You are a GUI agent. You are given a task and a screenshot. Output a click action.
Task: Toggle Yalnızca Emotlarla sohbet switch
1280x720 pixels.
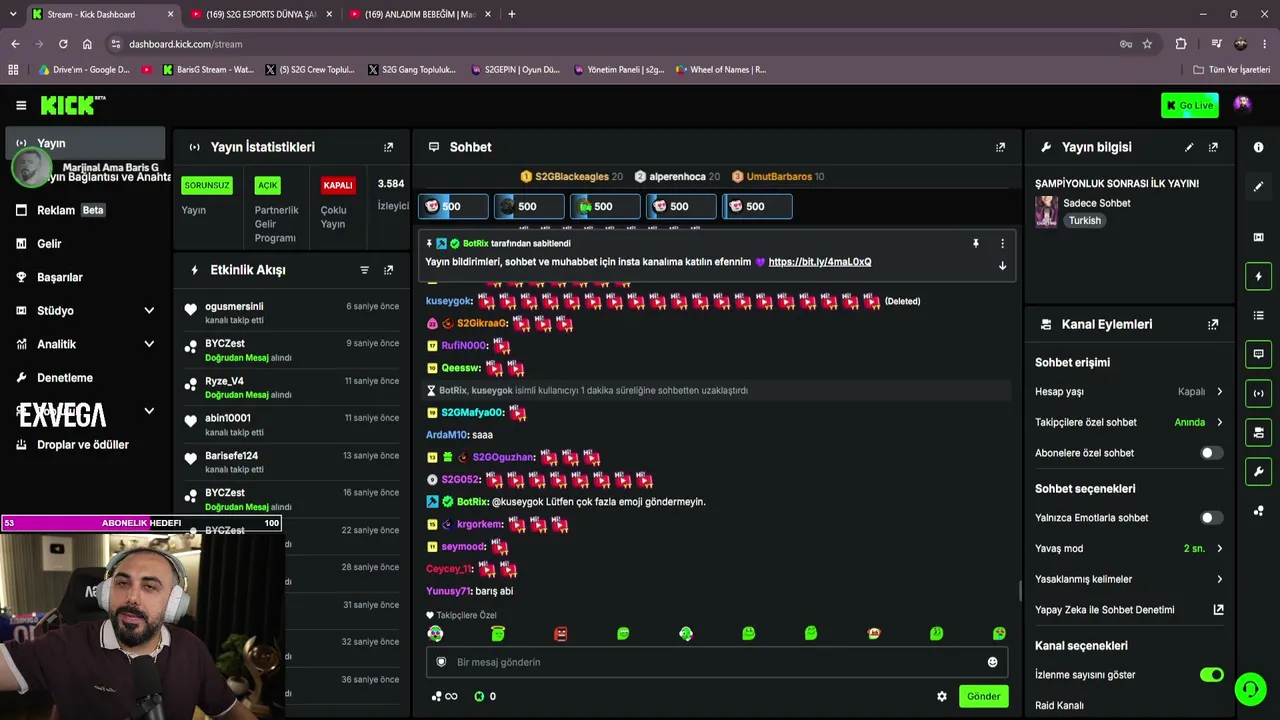click(1211, 518)
